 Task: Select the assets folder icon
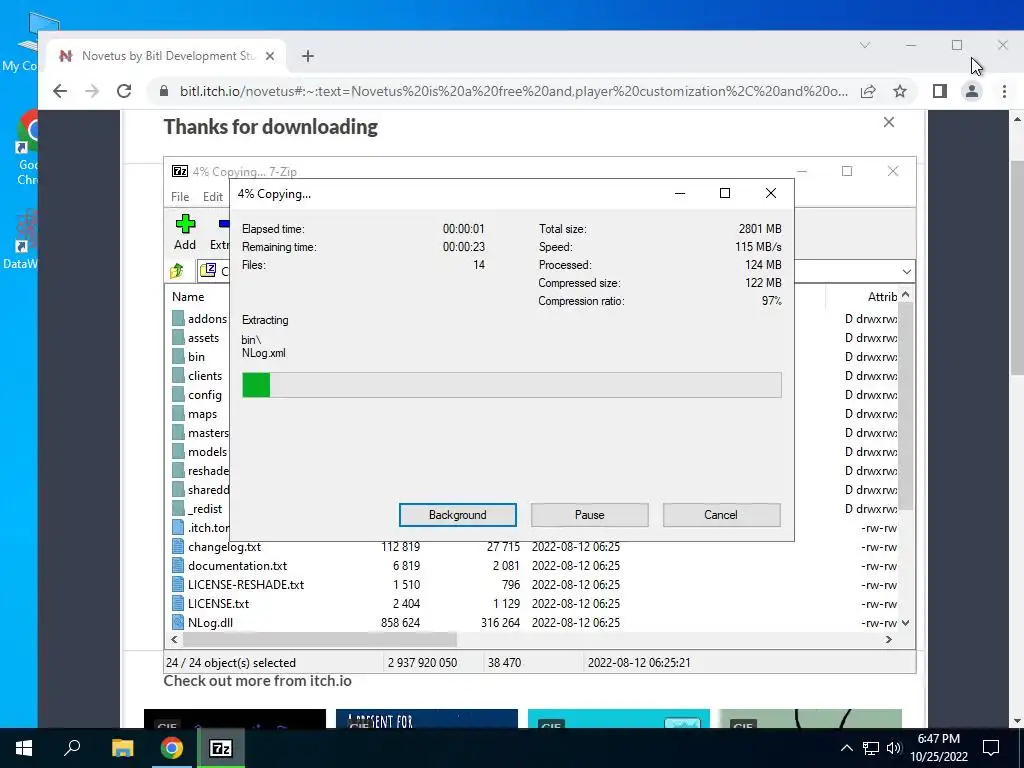pyautogui.click(x=178, y=338)
